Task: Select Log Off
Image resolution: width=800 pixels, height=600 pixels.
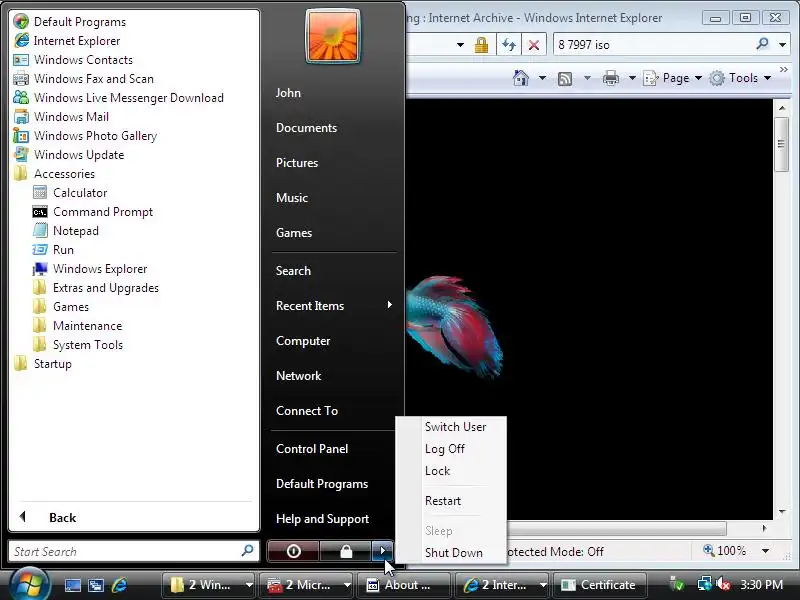Action: coord(445,448)
